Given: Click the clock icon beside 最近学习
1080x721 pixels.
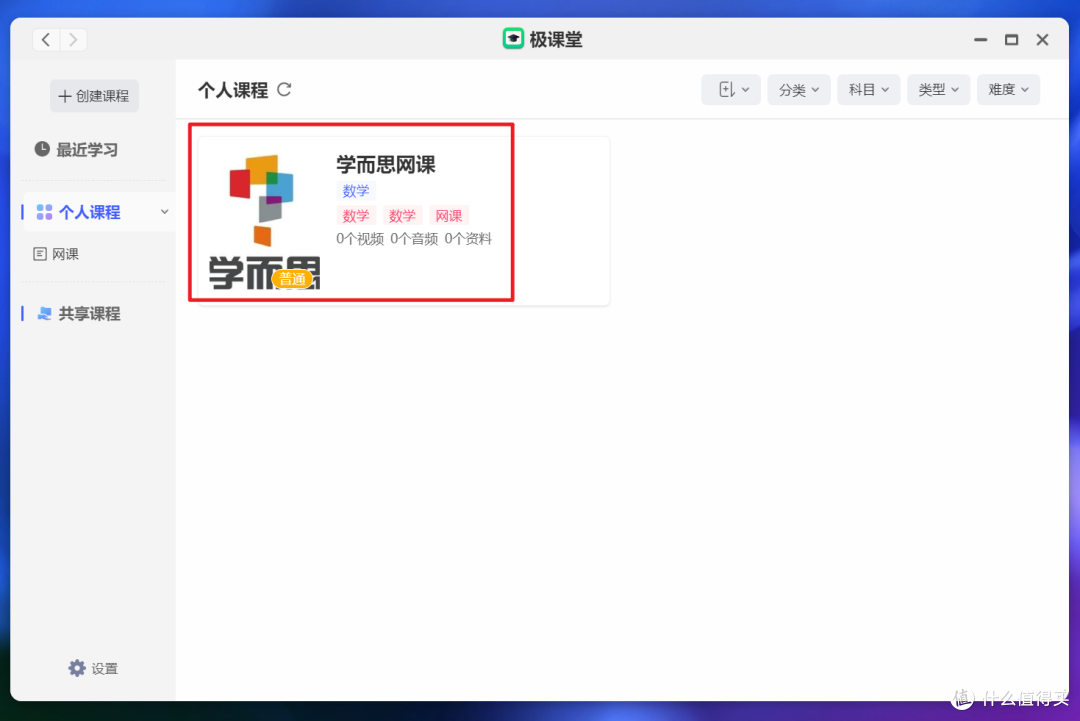Looking at the screenshot, I should (42, 149).
